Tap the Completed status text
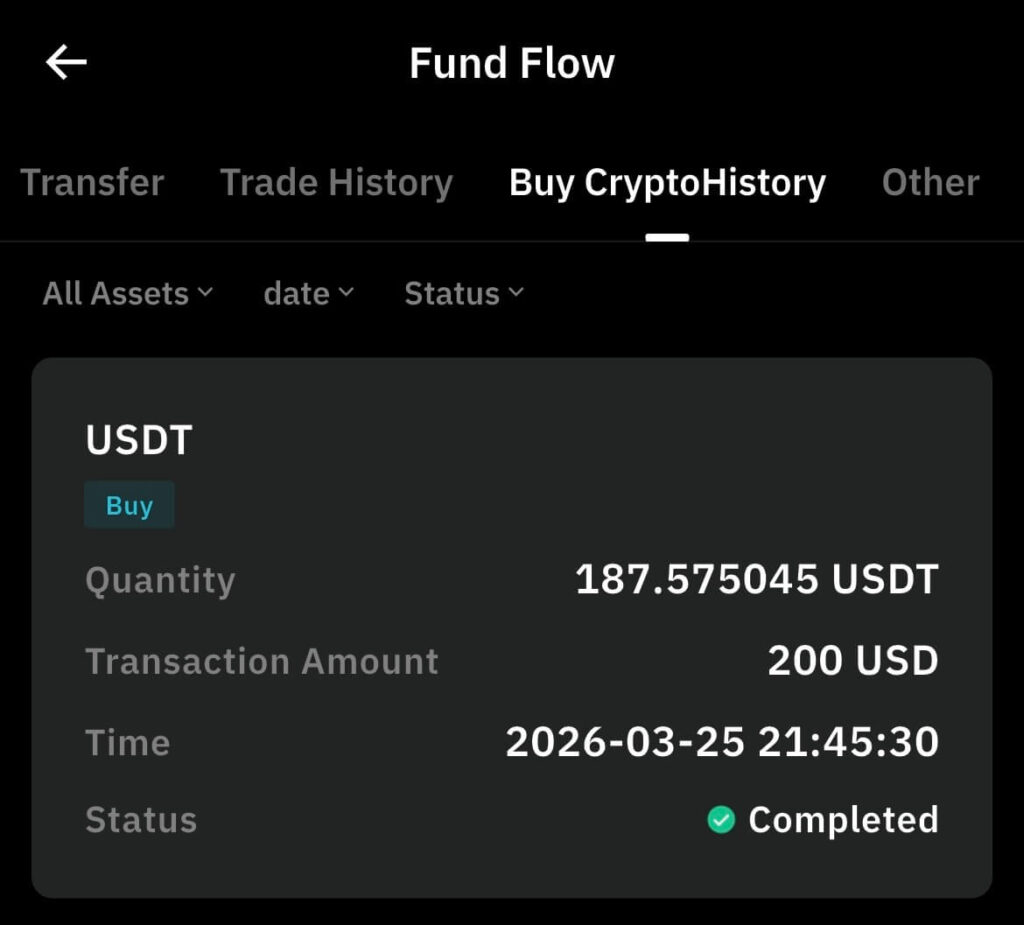The width and height of the screenshot is (1024, 925). pos(843,820)
